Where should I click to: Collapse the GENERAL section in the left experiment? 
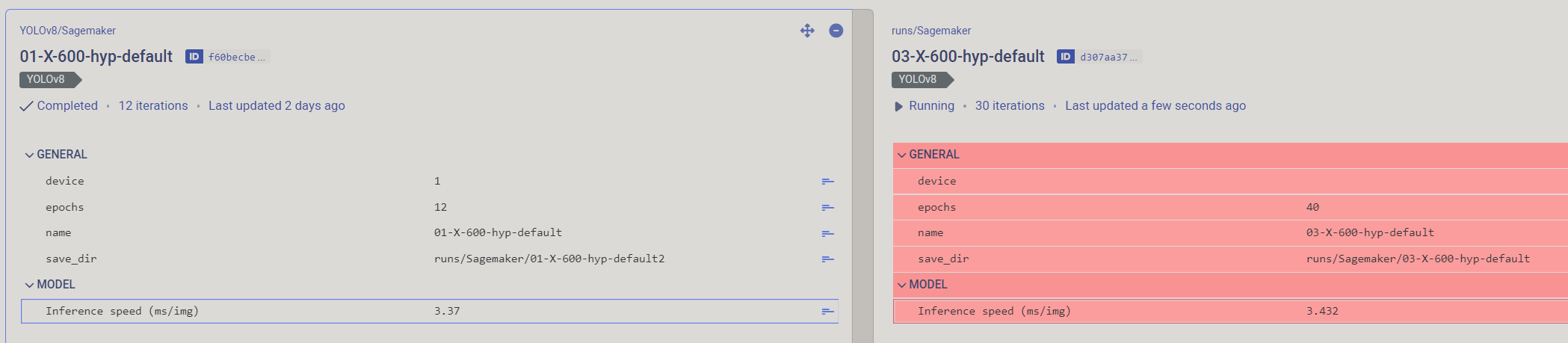(29, 155)
